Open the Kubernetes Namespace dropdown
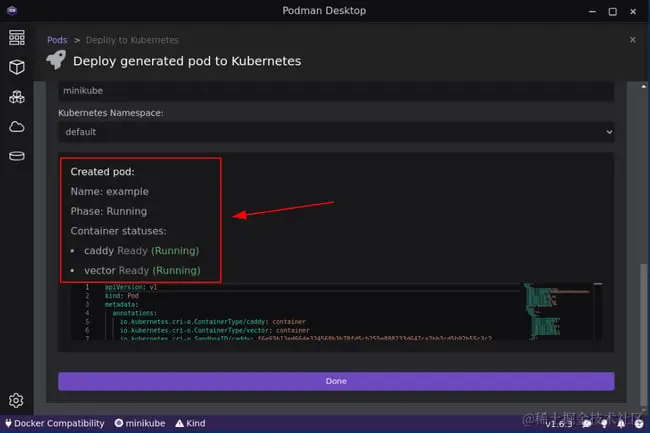Screen dimensions: 650x433 click(336, 132)
